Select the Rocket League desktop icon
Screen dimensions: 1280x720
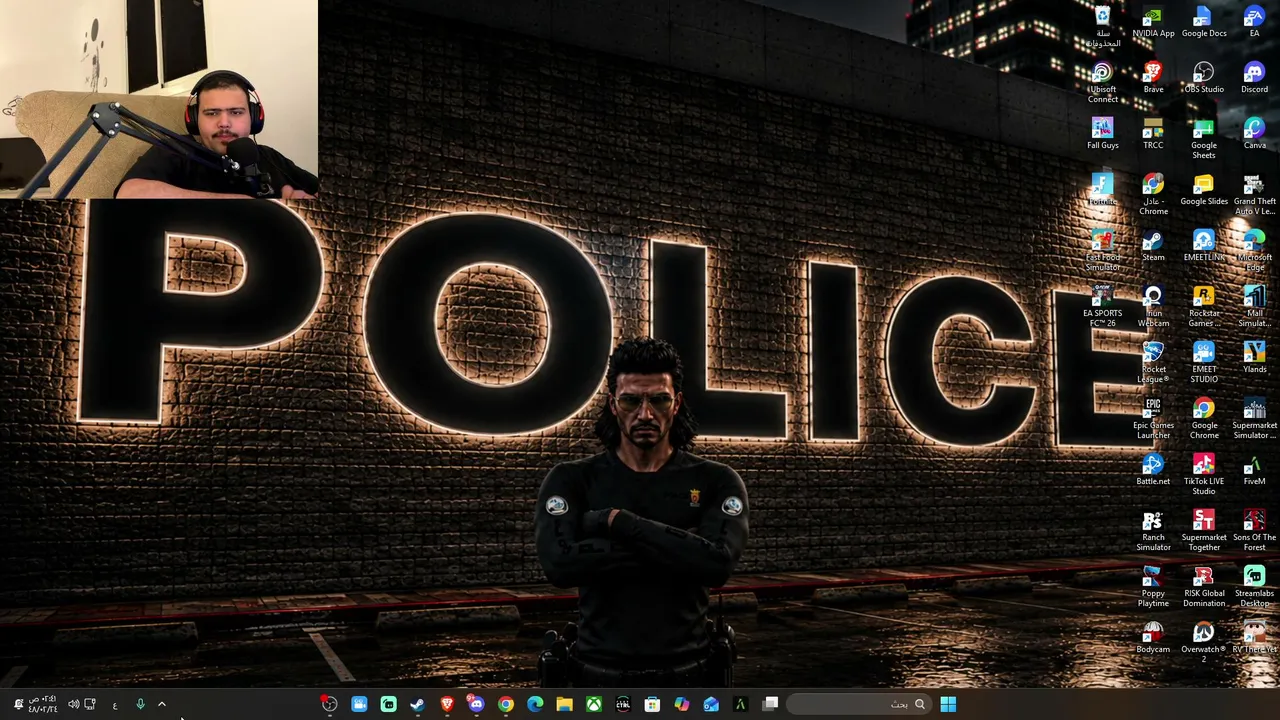(1153, 363)
